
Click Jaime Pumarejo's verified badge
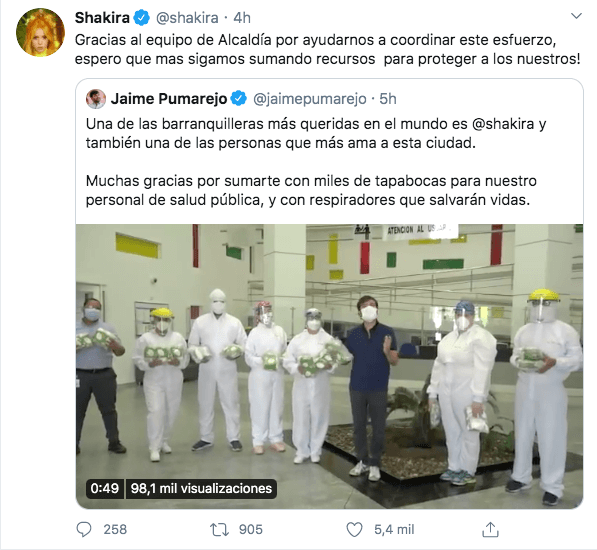tap(239, 99)
